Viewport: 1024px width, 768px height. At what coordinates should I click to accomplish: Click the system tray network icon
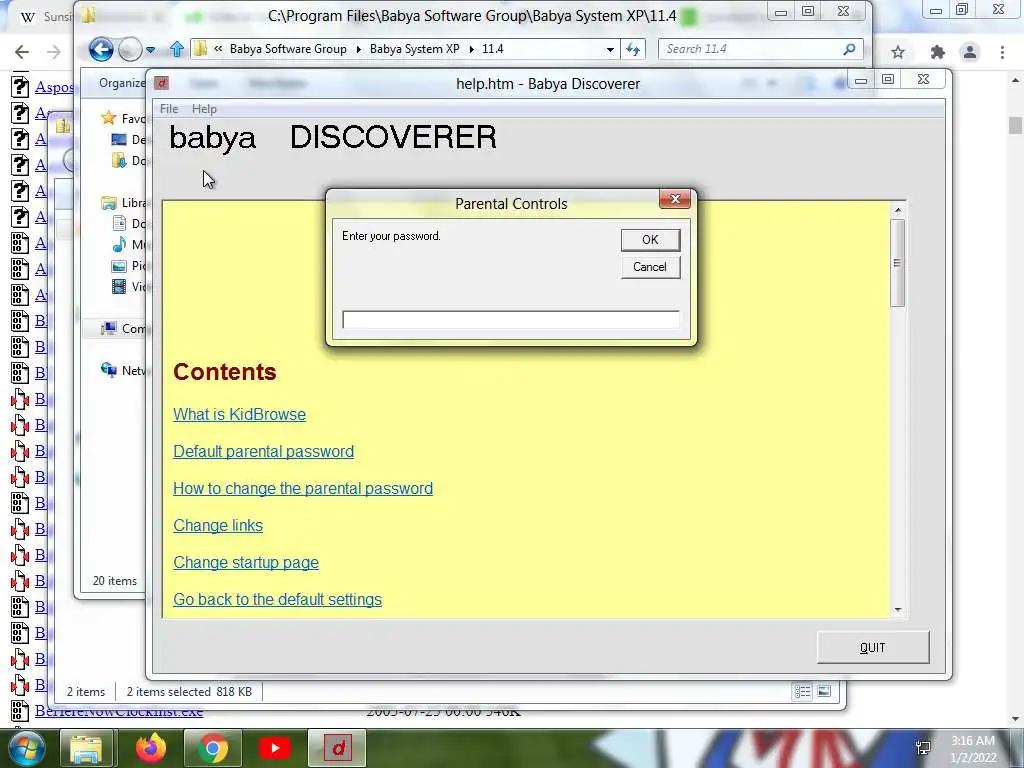click(x=923, y=748)
